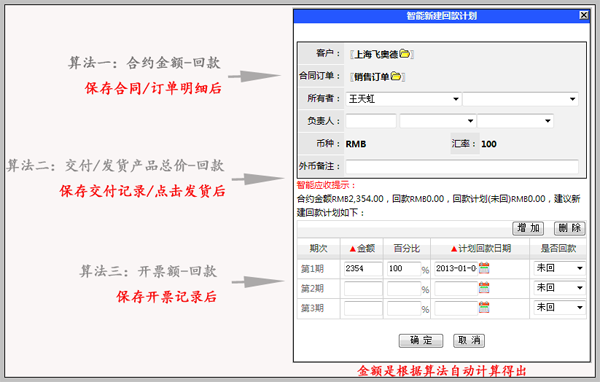Open calendar picker for 第2期 row
This screenshot has width=600, height=382.
(484, 287)
